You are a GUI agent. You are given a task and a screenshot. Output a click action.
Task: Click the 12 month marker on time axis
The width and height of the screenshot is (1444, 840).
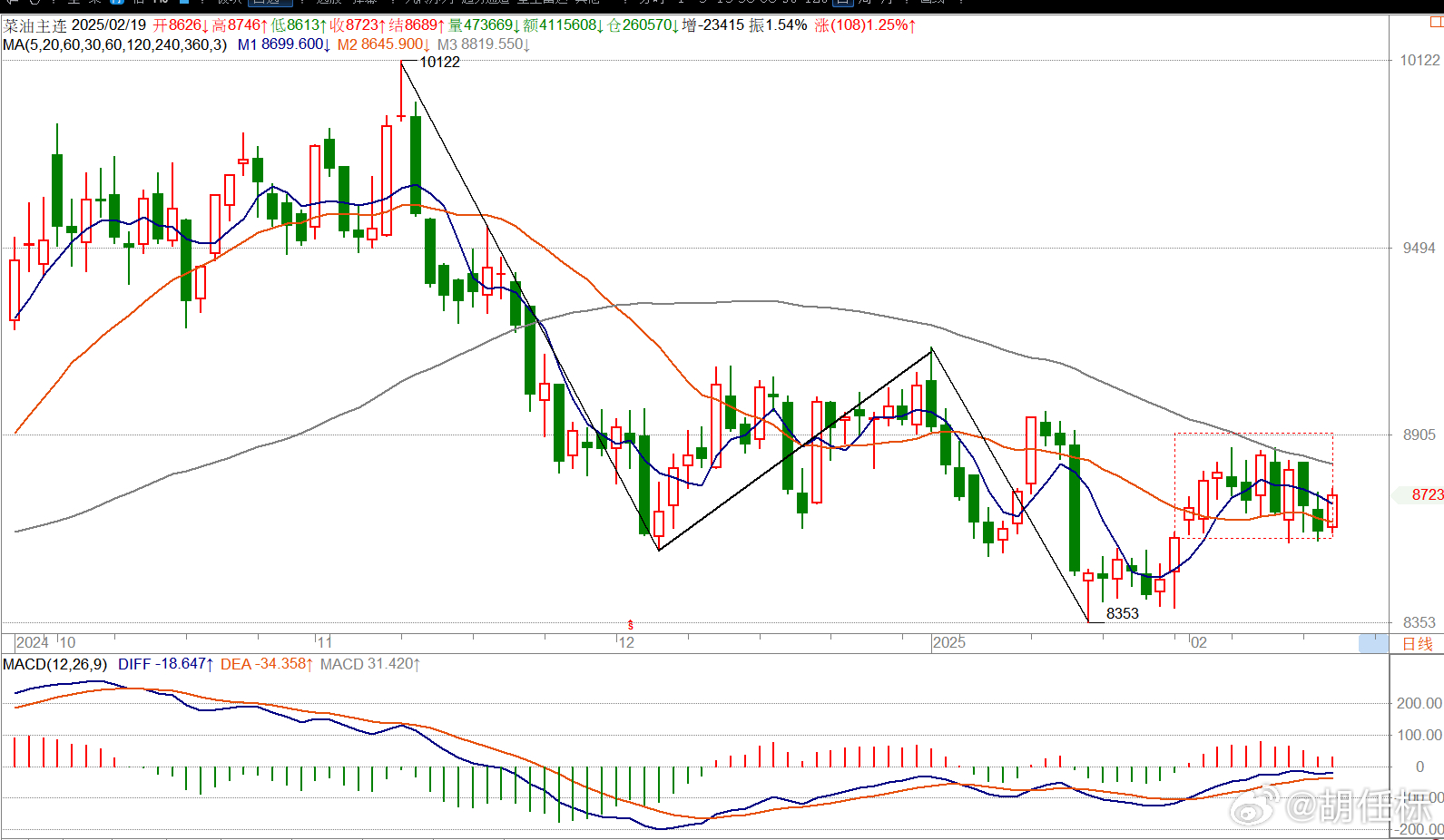[x=626, y=642]
